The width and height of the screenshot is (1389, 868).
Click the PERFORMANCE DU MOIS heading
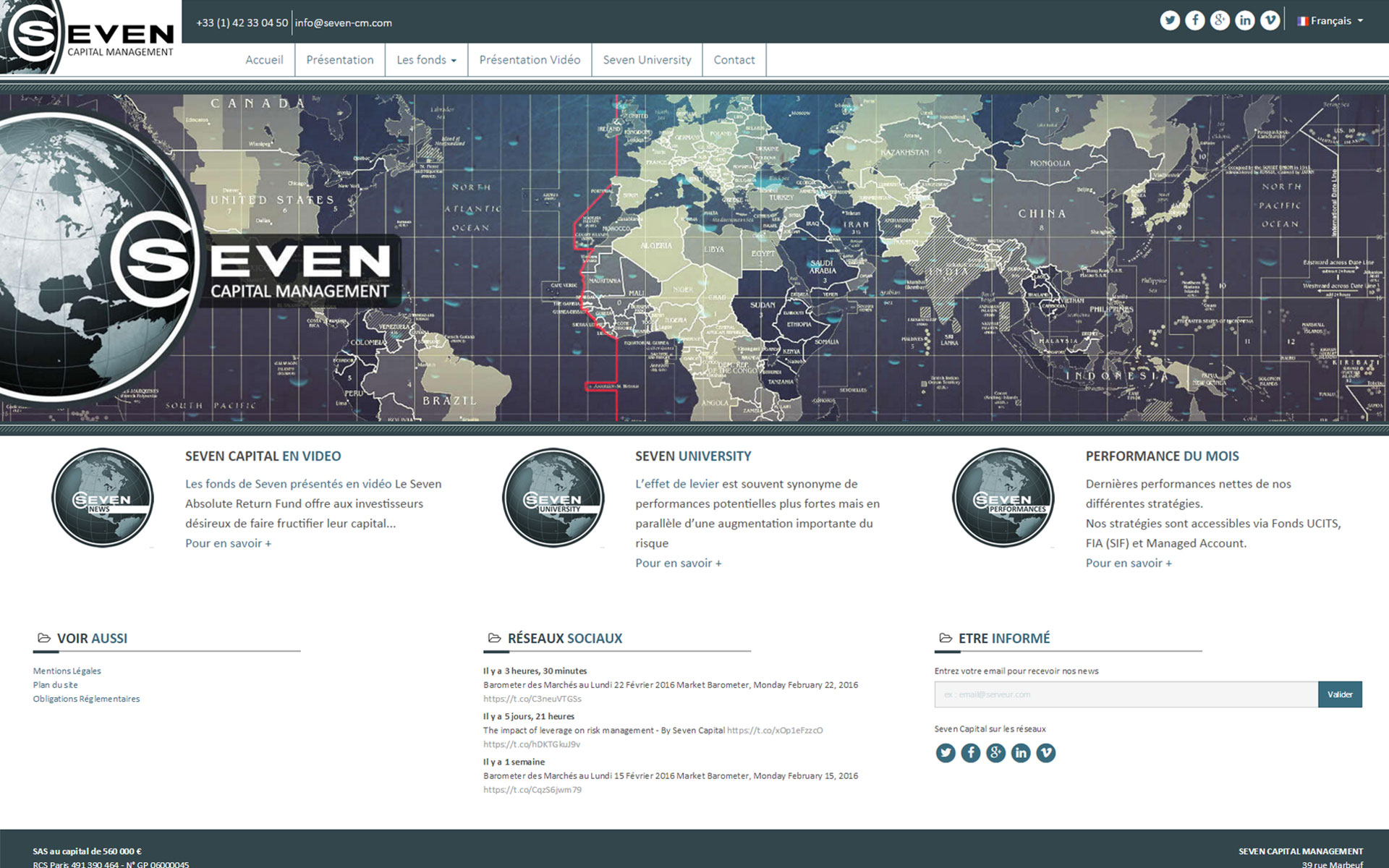click(1162, 456)
